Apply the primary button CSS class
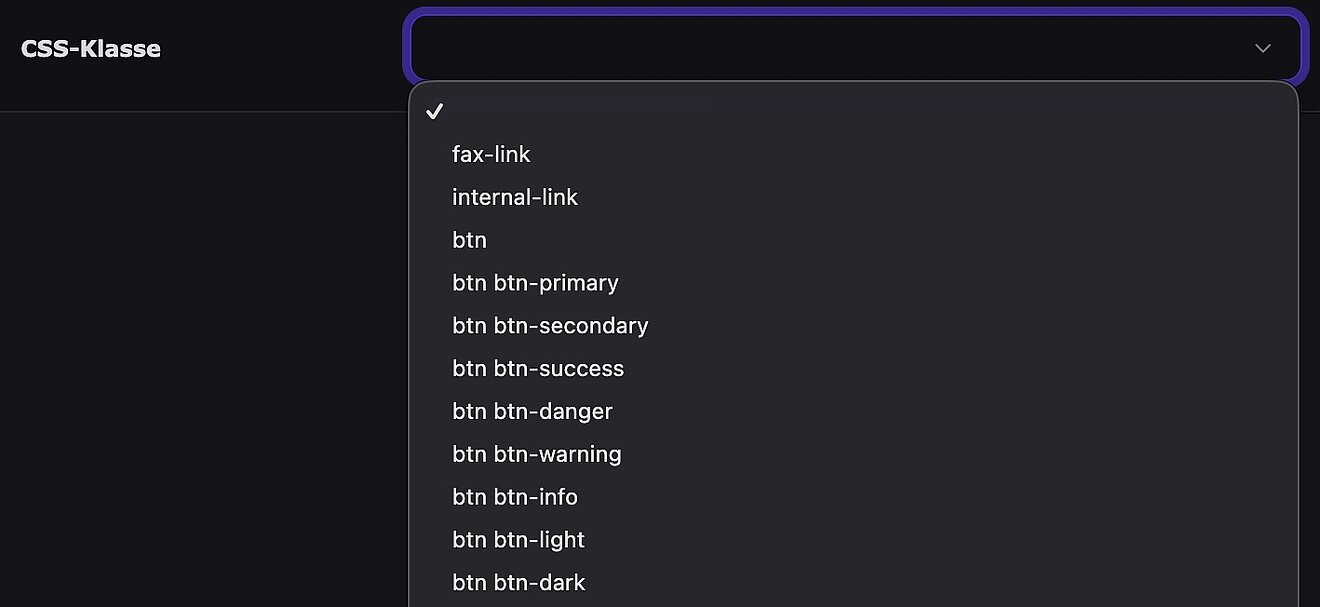 (x=535, y=283)
